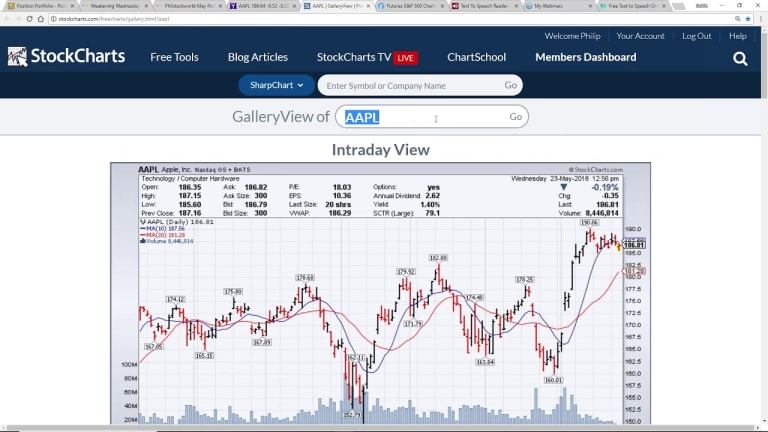Switch to Free Text to Speech tab
The width and height of the screenshot is (768, 432).
coord(633,6)
